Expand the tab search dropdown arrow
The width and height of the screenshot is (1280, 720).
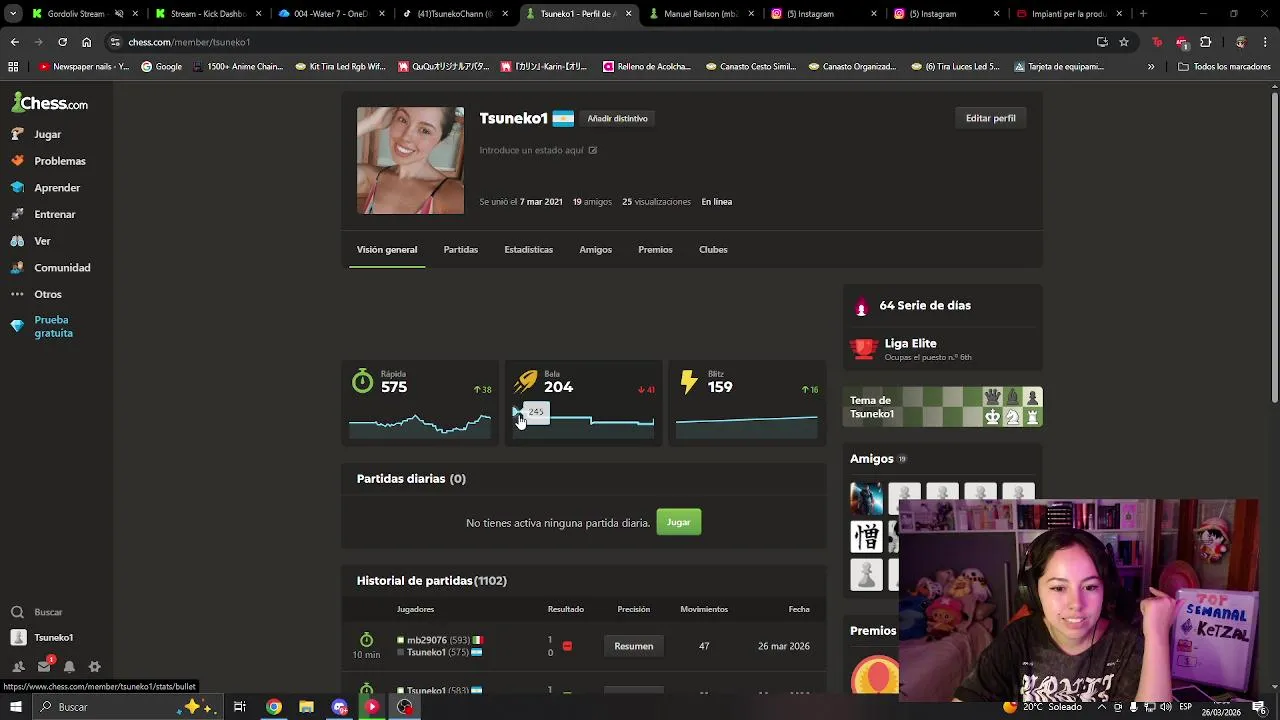click(13, 14)
